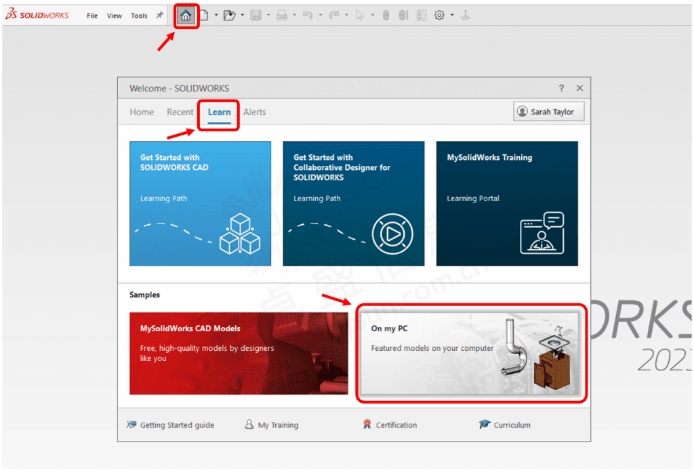Screen dimensions: 694x473
Task: Click the Open file folder icon
Action: (x=229, y=15)
